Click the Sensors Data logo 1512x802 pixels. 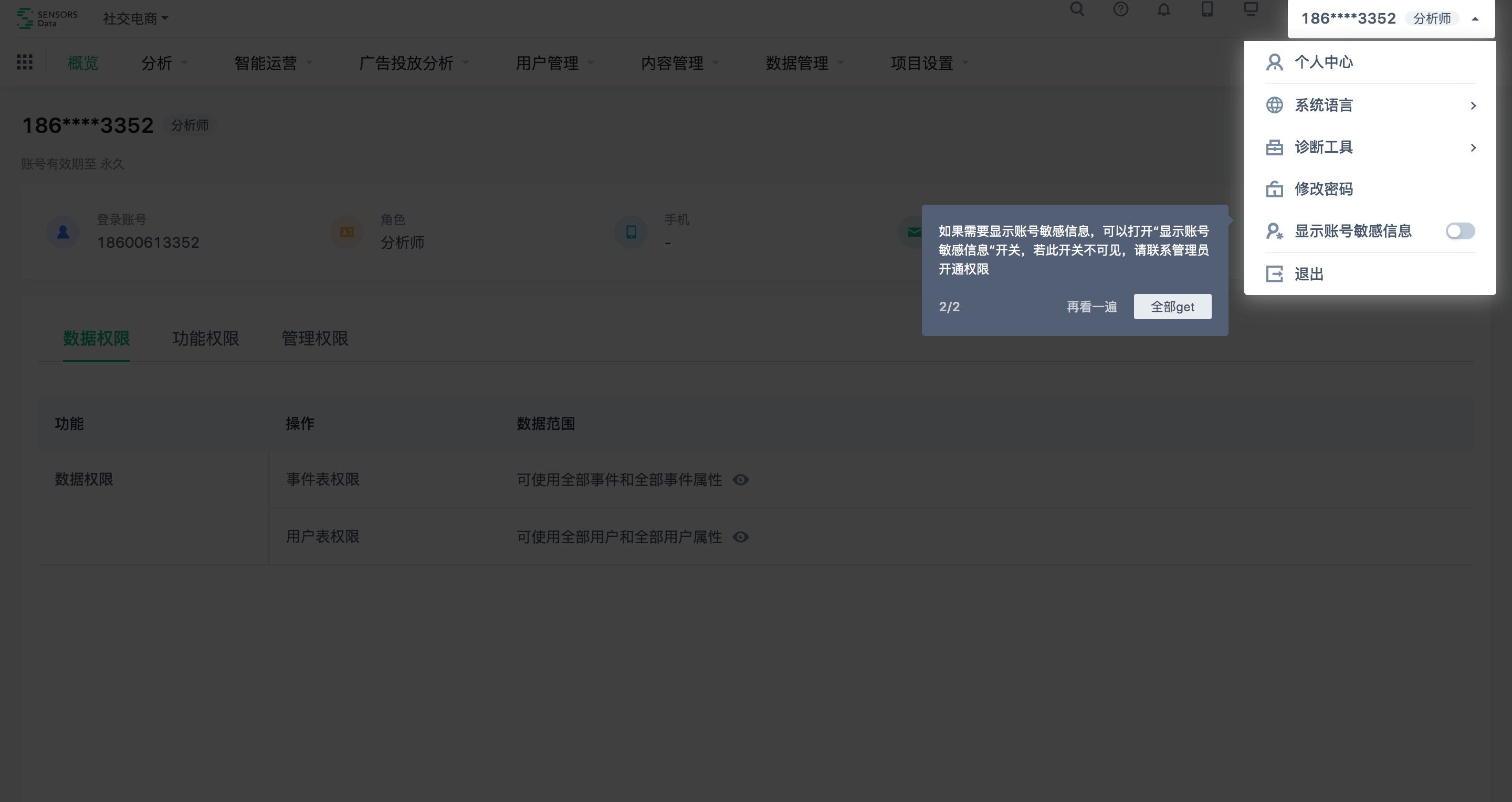47,18
